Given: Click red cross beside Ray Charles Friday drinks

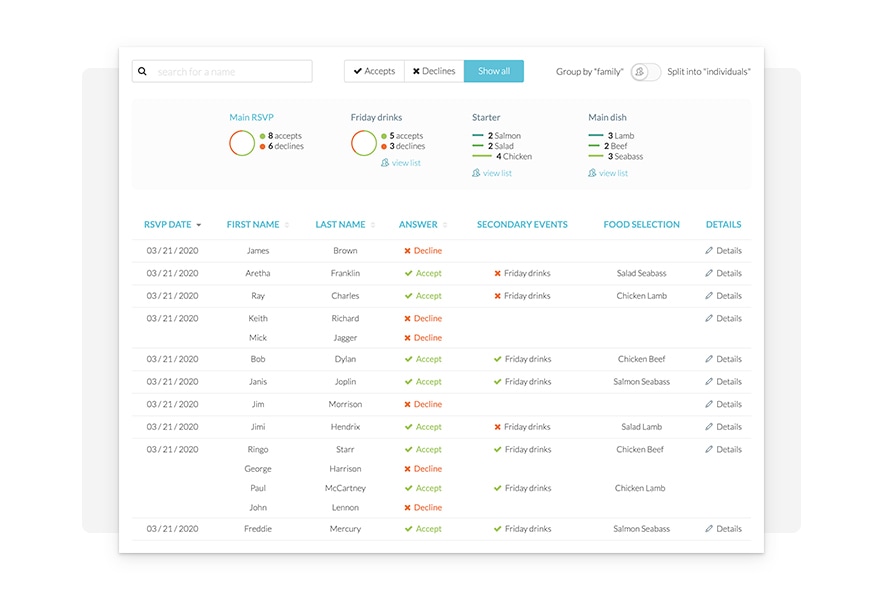Looking at the screenshot, I should [497, 296].
